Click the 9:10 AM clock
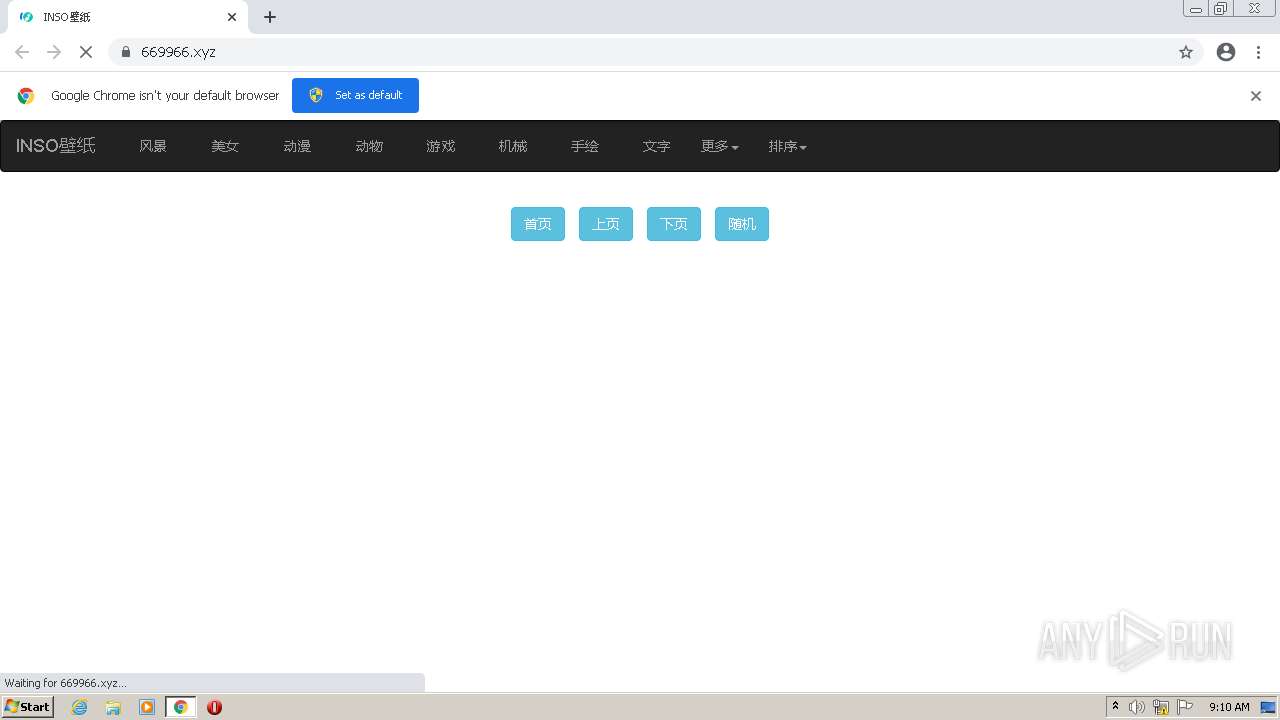 coord(1229,707)
